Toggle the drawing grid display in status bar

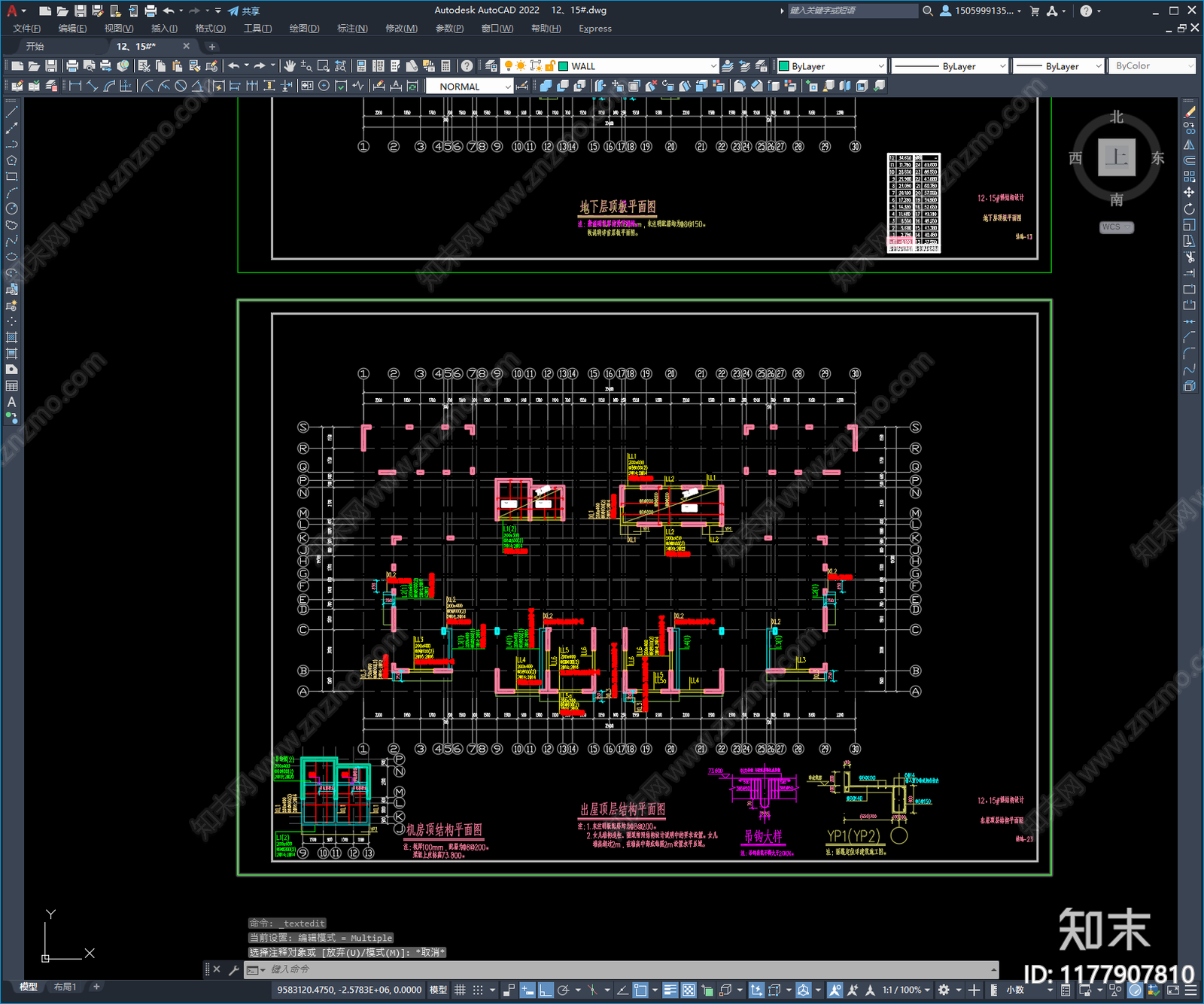point(460,990)
